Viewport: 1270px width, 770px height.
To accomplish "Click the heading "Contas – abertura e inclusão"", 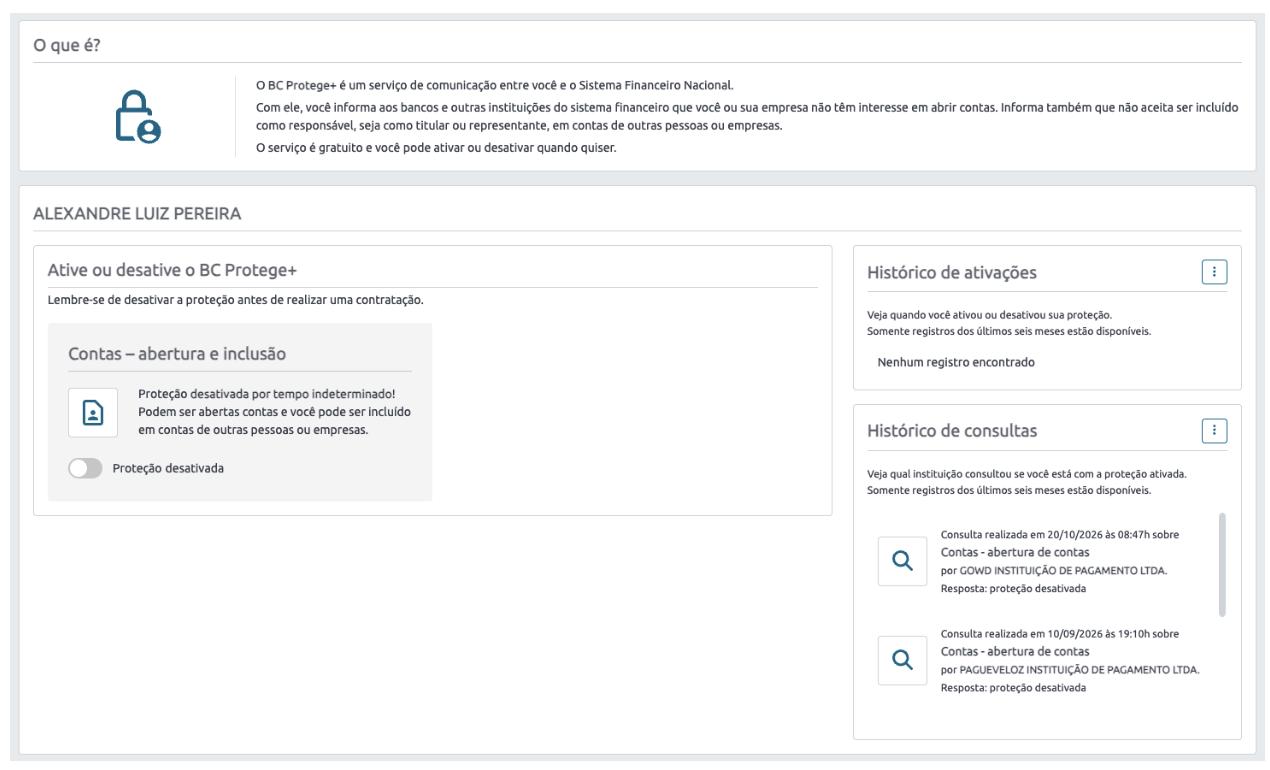I will point(179,353).
